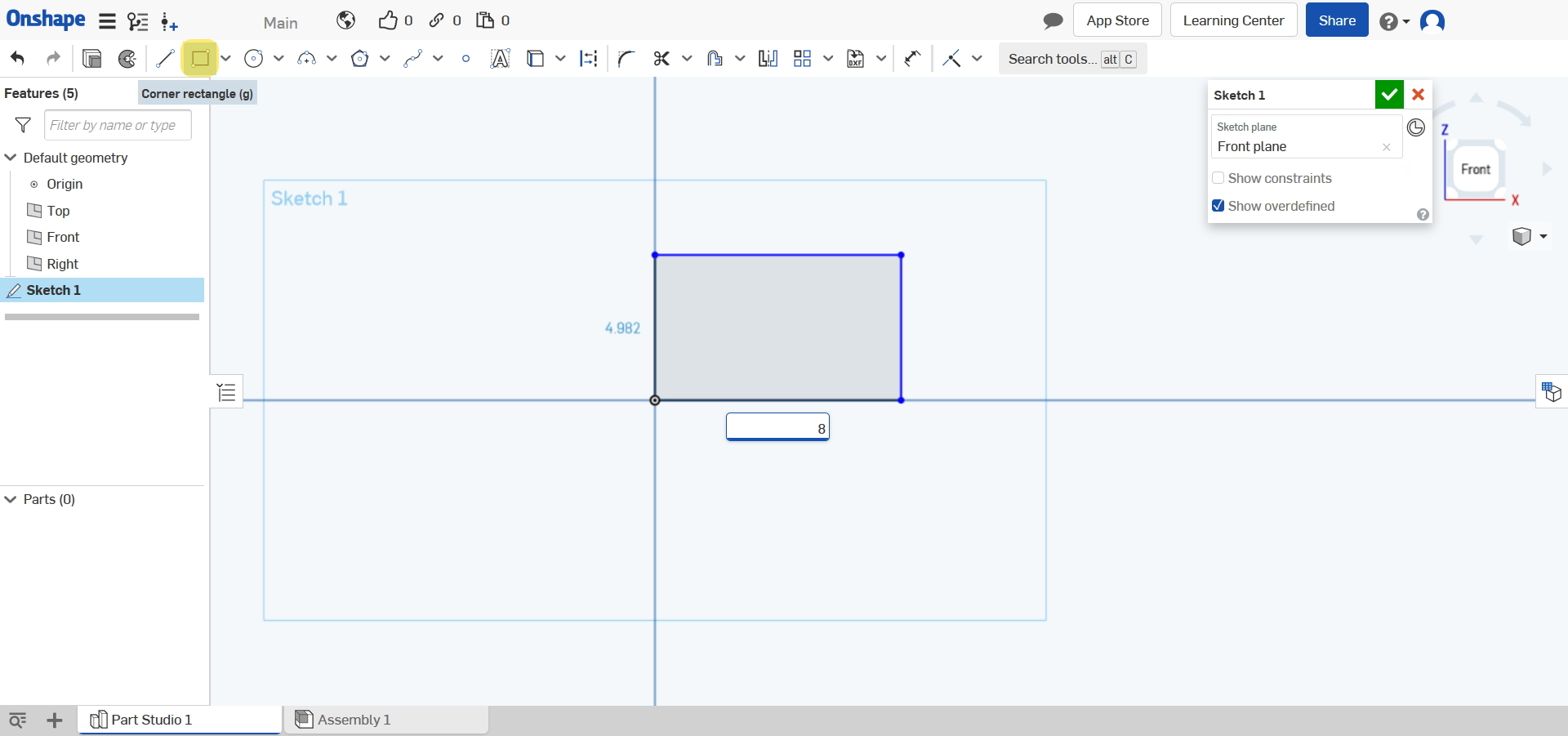Screen dimensions: 1568x736
Task: Select the Trim scissors tool
Action: click(661, 59)
